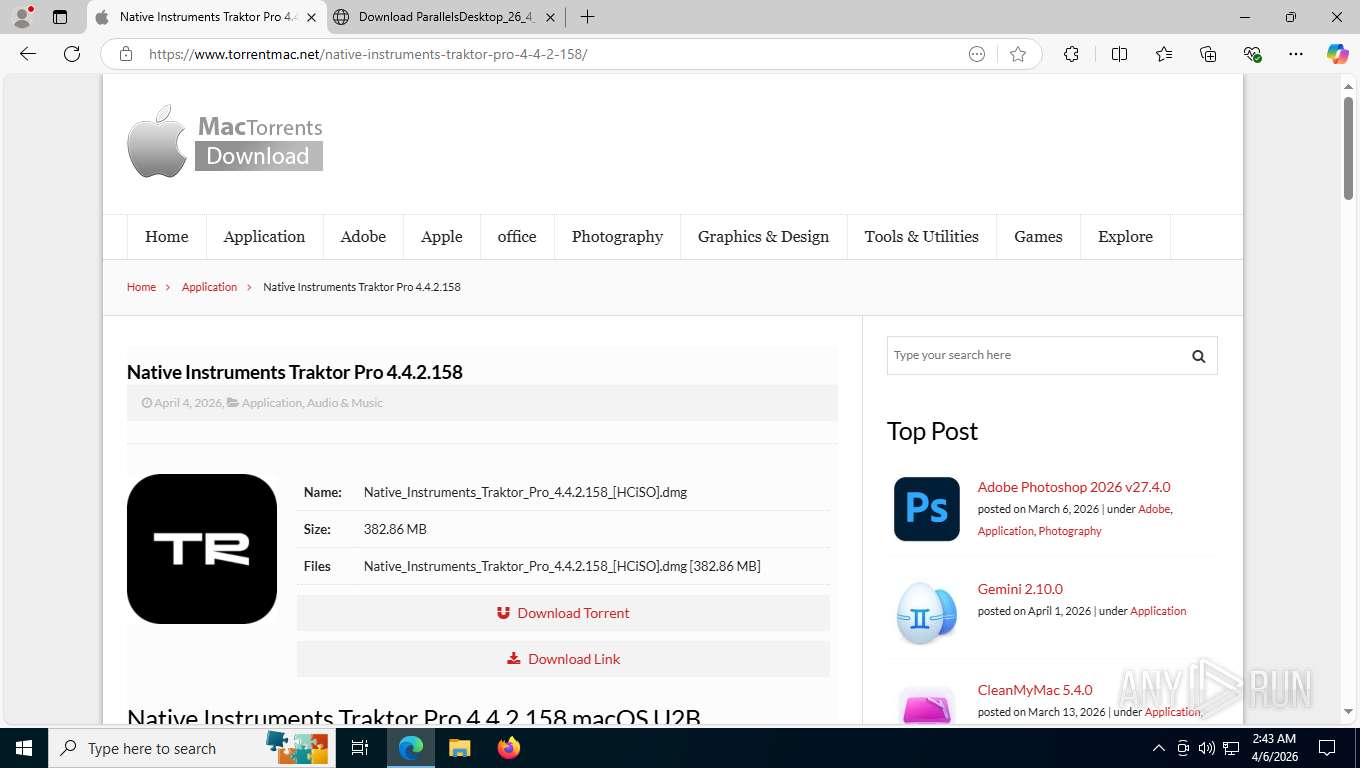Click the browser address bar URL

[x=368, y=54]
